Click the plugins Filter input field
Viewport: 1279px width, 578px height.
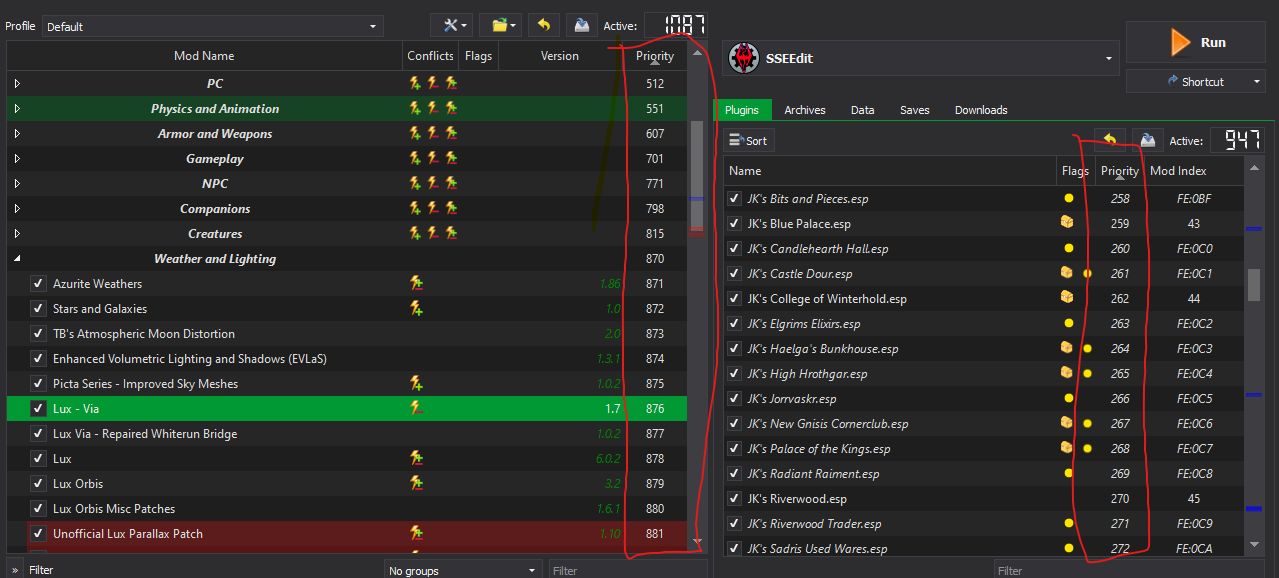[x=1128, y=570]
